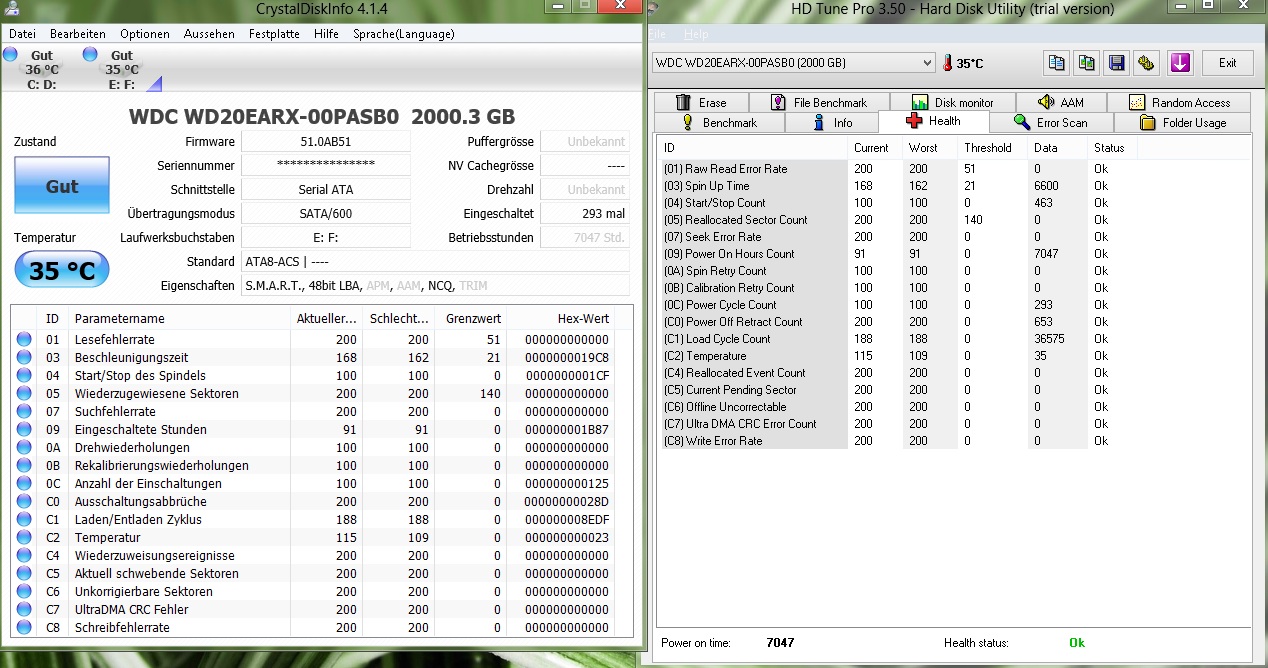
Task: Click the purple down-arrow icon in HD Tune
Action: tap(1181, 63)
